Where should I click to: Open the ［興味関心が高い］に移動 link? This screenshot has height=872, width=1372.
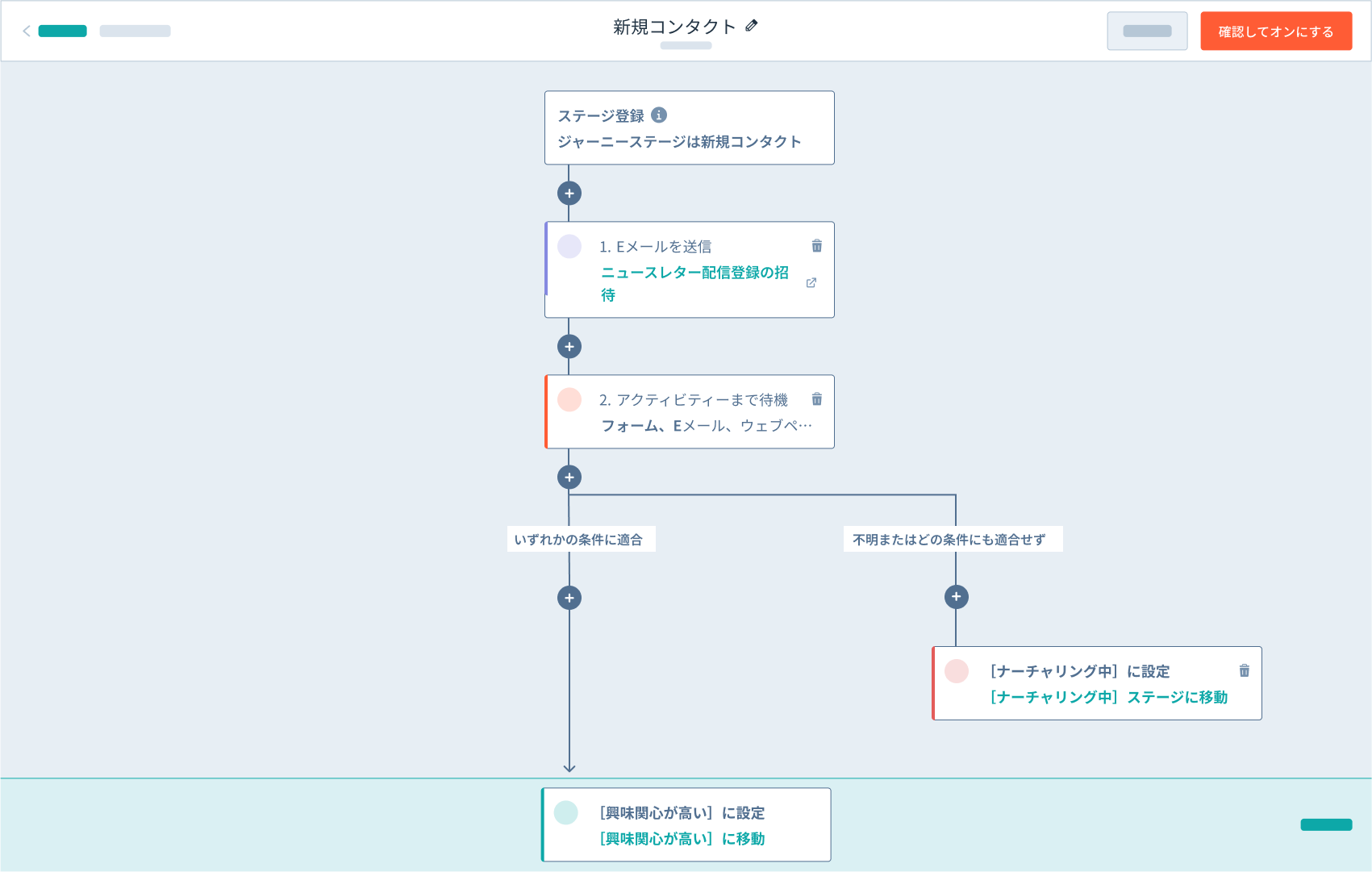pyautogui.click(x=682, y=839)
